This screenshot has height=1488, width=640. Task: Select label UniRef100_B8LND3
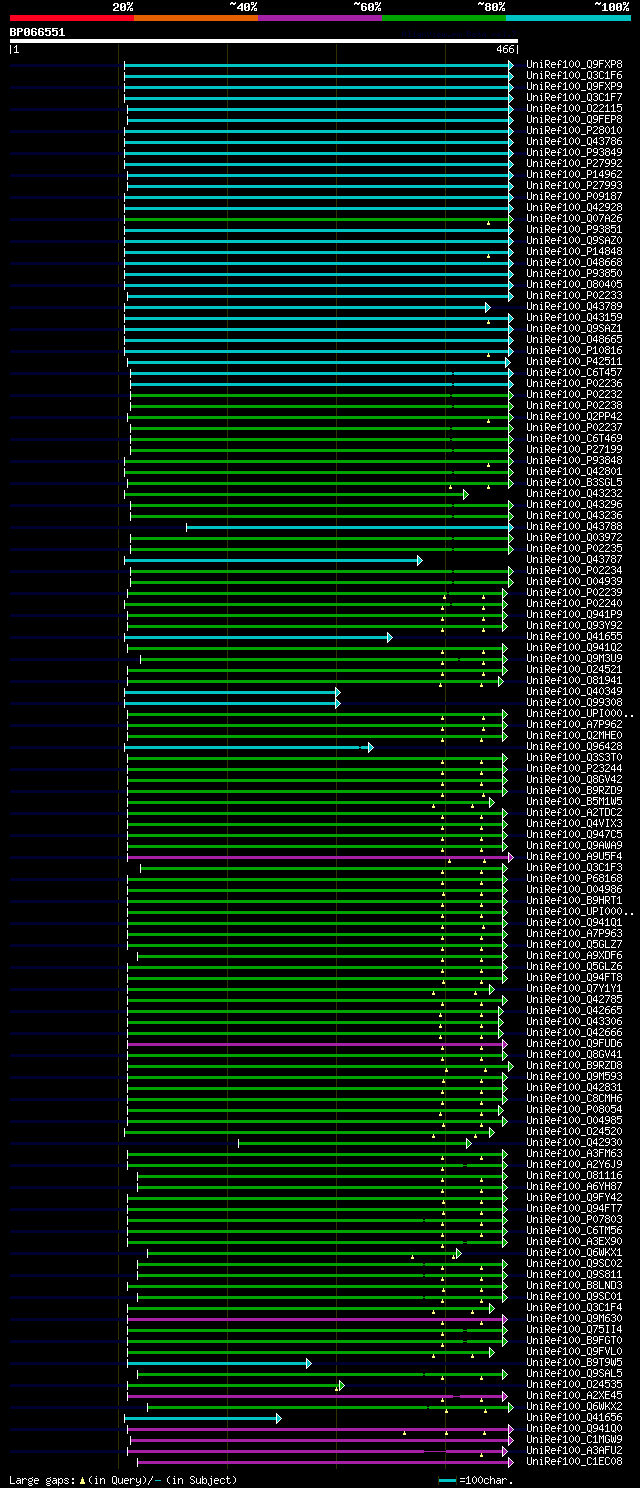[x=574, y=1285]
